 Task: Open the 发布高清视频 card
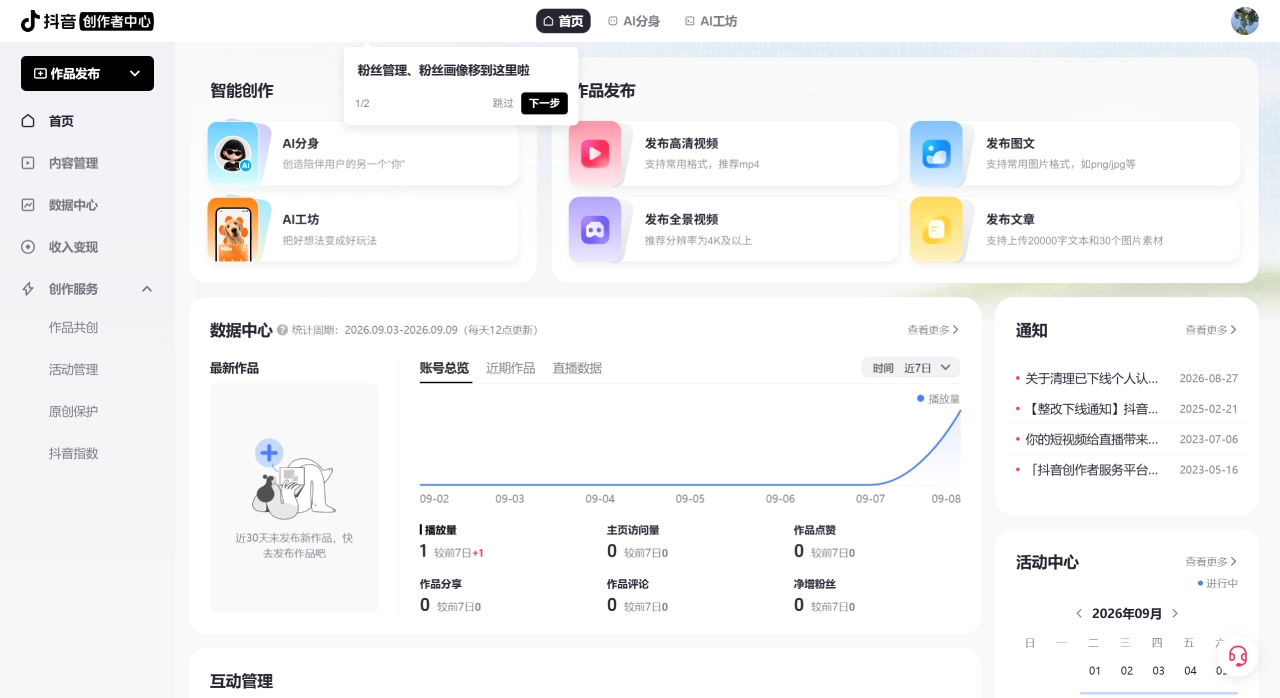tap(734, 153)
